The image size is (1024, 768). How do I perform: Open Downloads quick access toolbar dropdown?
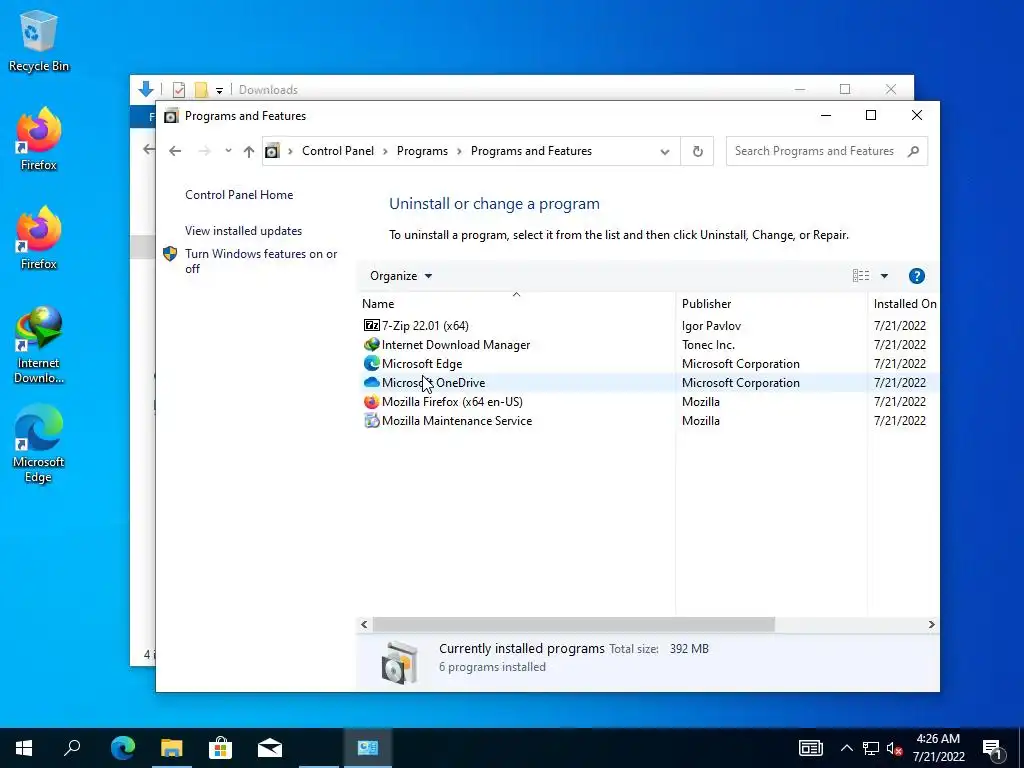point(219,90)
